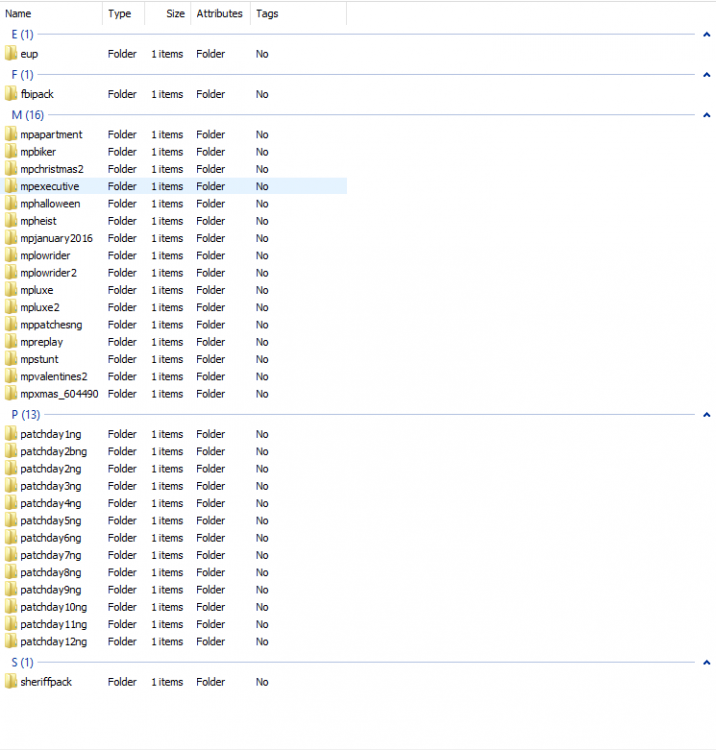Collapse the S group with its chevron
The height and width of the screenshot is (750, 716).
(x=706, y=662)
